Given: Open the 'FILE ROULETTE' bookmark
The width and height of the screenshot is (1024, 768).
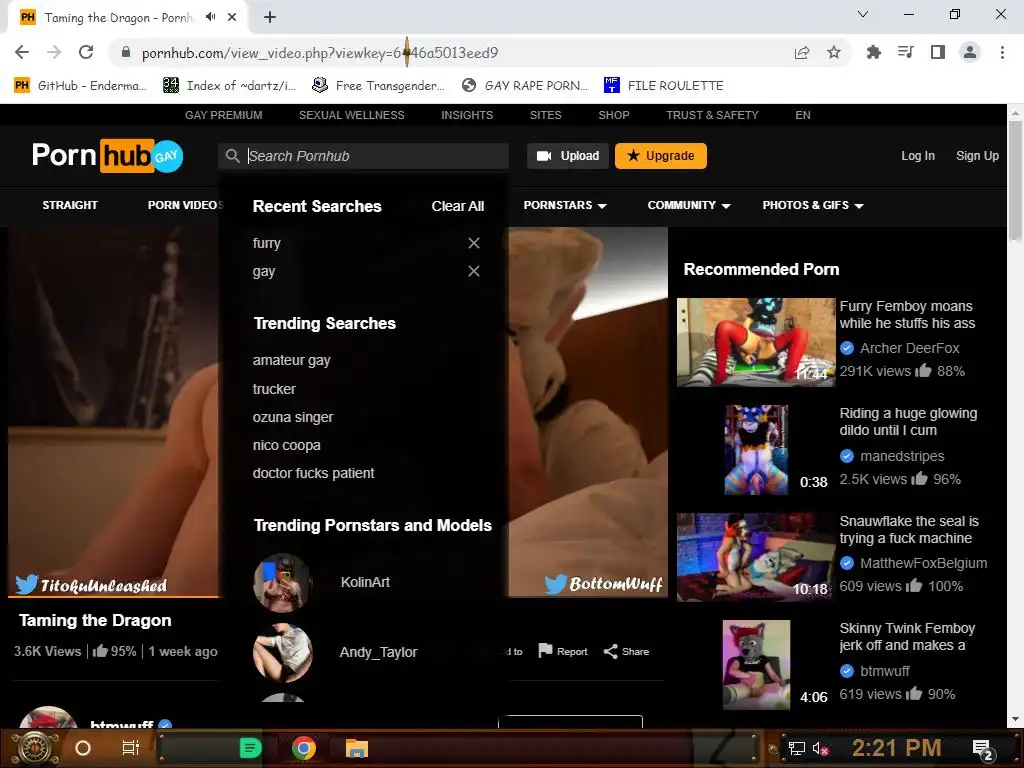Looking at the screenshot, I should [x=664, y=86].
